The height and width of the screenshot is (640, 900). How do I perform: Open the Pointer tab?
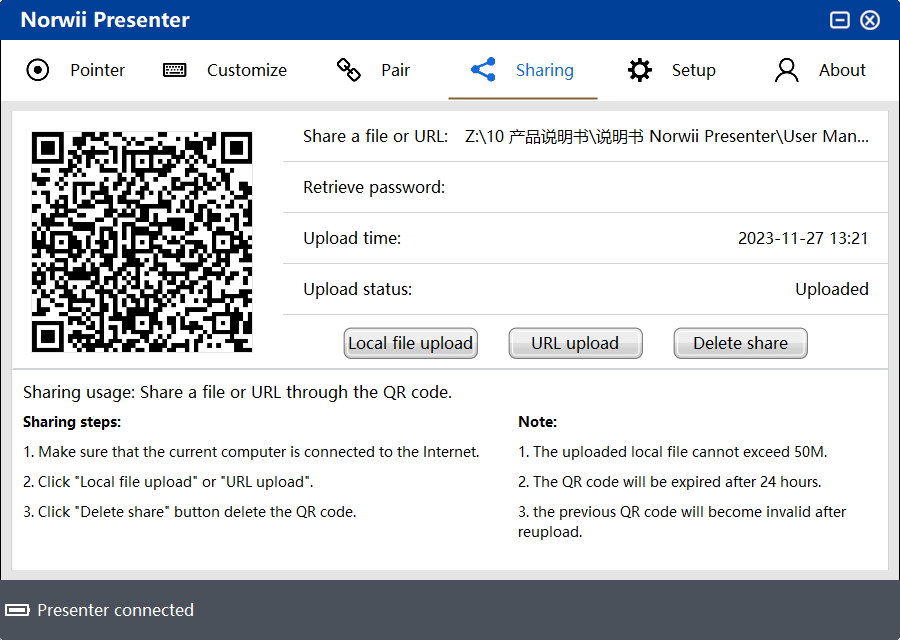76,70
